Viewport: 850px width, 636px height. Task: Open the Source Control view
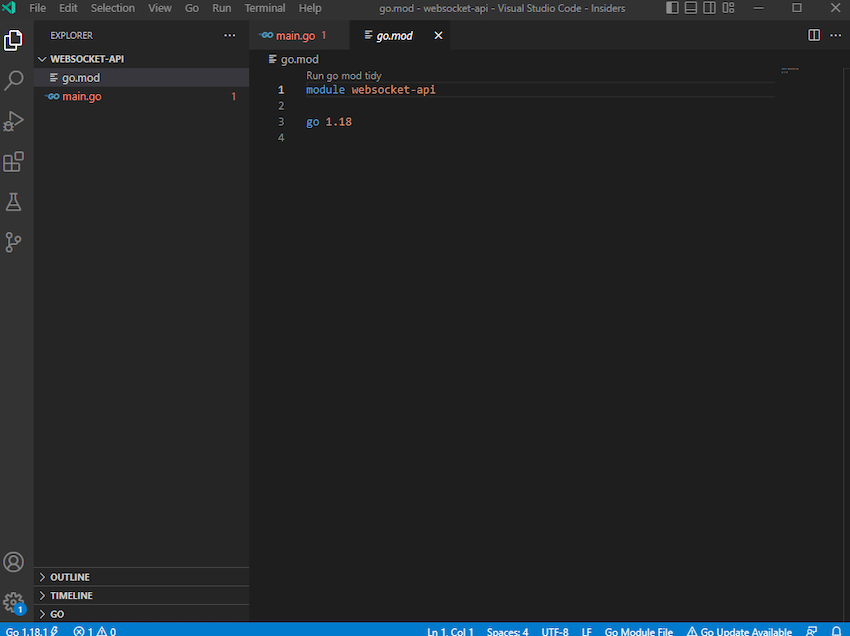14,242
